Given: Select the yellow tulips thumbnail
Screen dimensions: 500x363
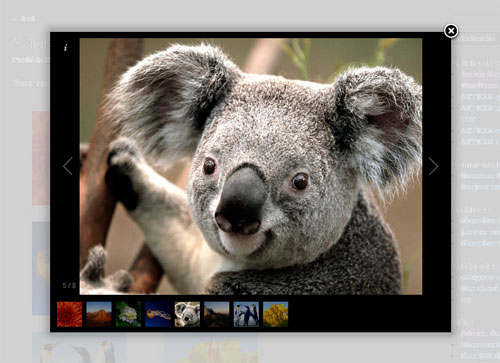Looking at the screenshot, I should (276, 314).
